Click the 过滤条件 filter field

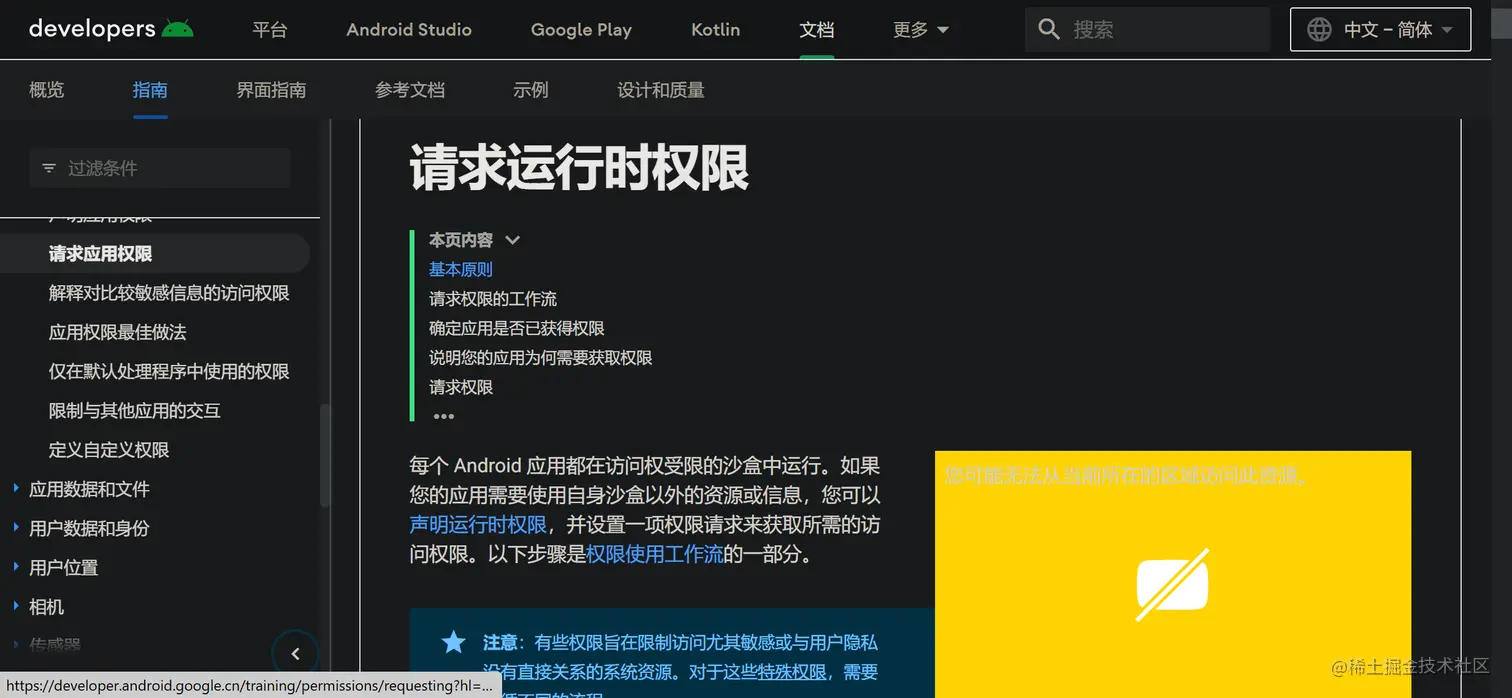click(160, 168)
